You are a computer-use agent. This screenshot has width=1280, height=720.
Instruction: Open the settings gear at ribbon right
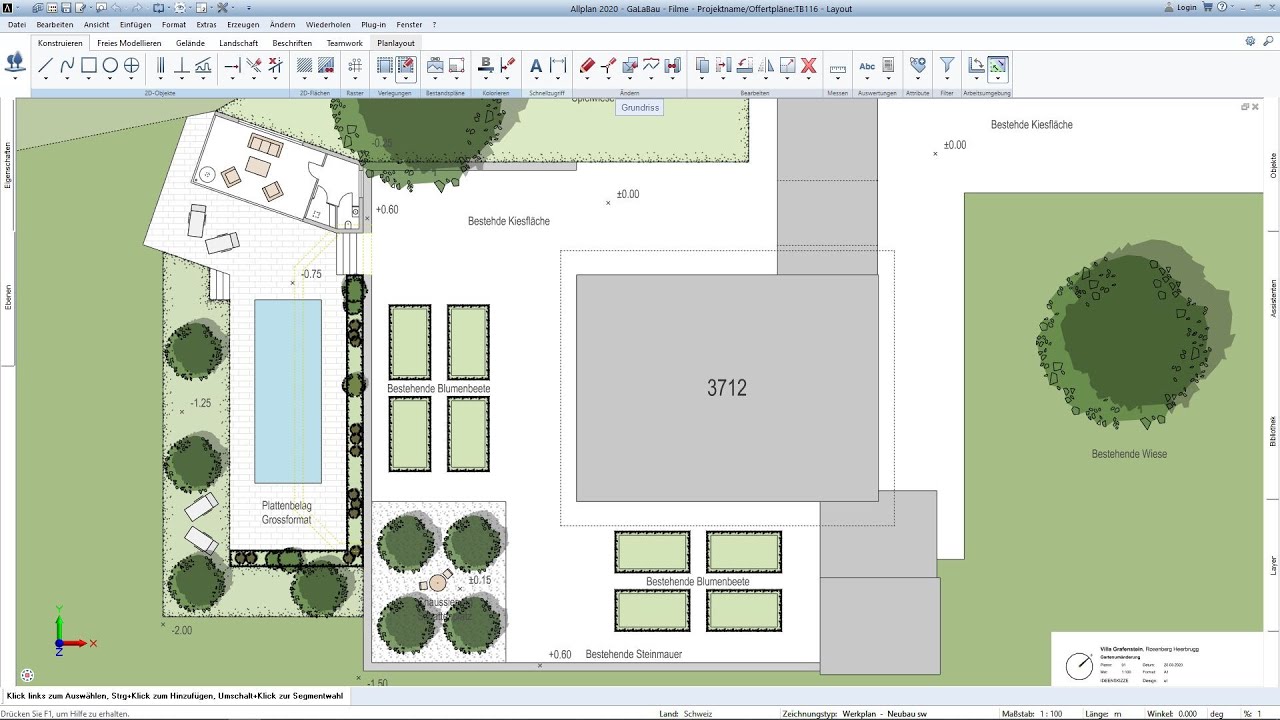[x=1250, y=41]
